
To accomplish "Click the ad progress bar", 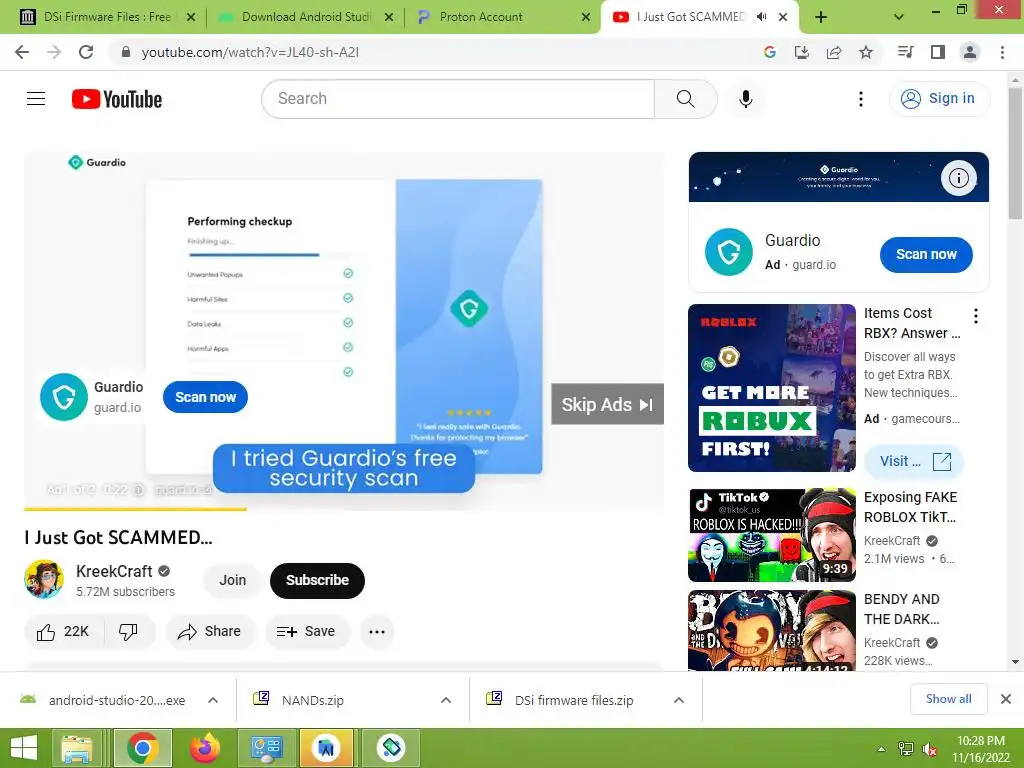I will click(344, 509).
